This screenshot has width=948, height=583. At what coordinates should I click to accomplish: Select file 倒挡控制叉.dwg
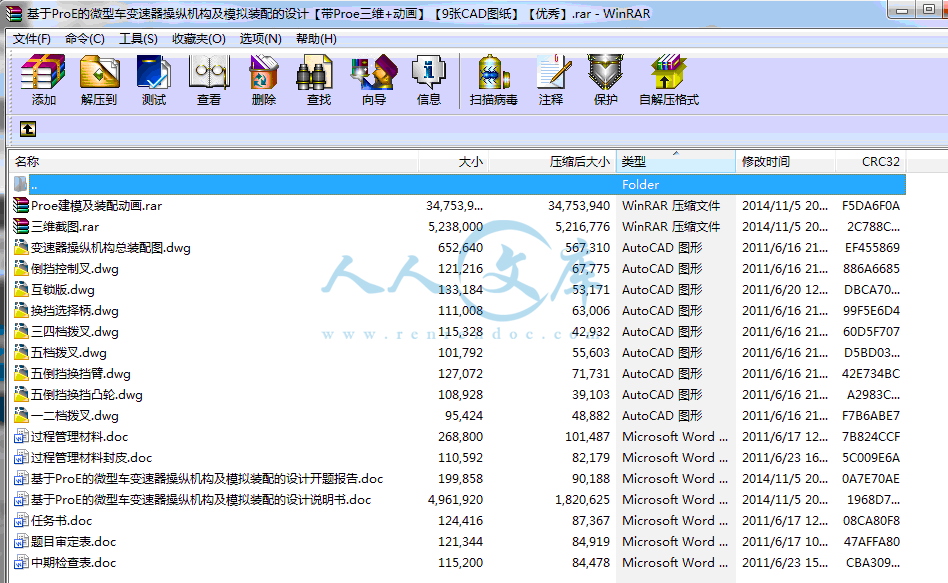click(x=74, y=269)
